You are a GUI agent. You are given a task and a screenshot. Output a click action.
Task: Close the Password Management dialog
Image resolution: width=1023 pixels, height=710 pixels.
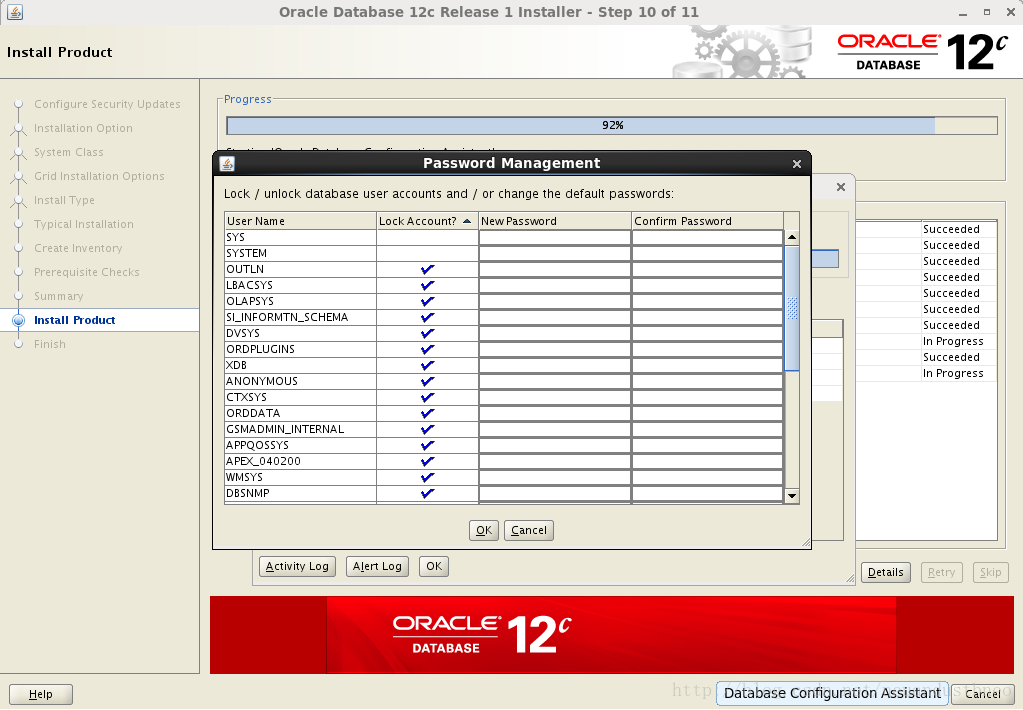[797, 164]
